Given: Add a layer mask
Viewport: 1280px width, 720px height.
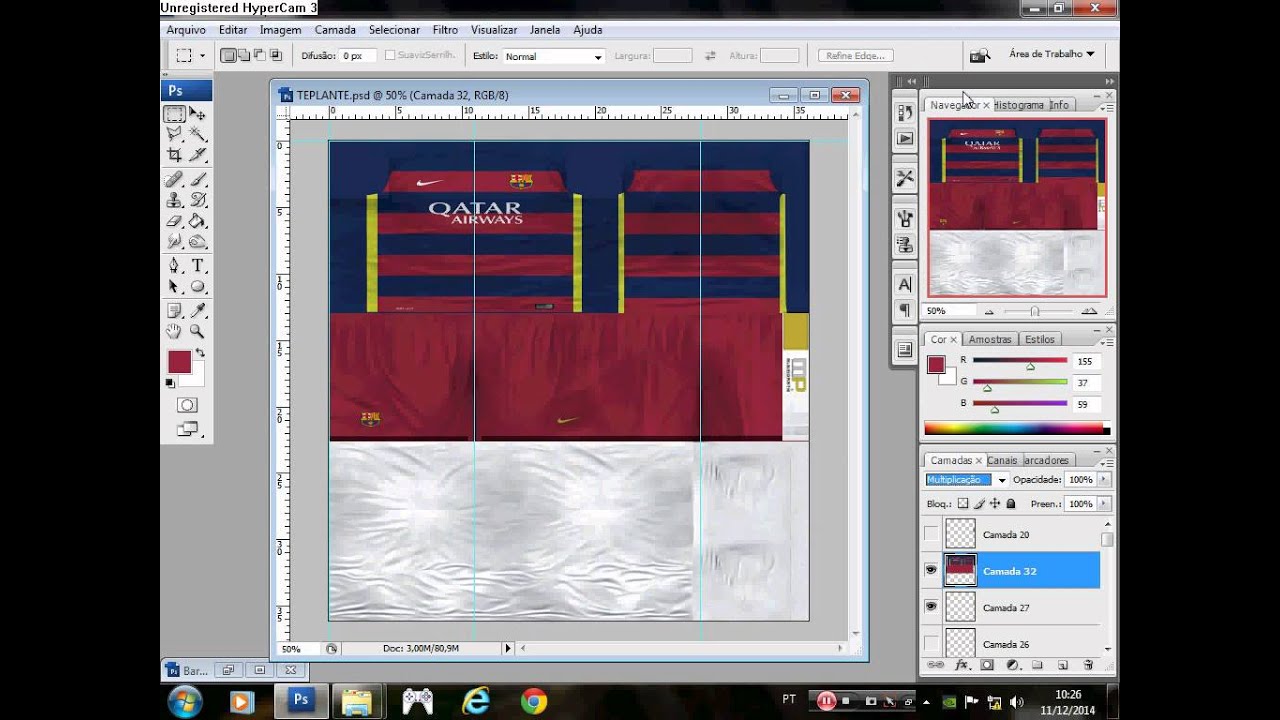Looking at the screenshot, I should point(987,665).
